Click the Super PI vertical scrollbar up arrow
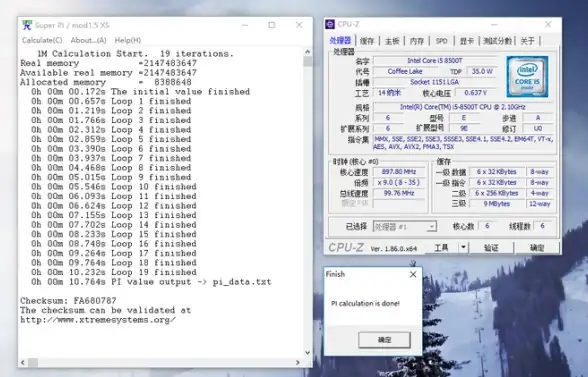Screen dimensions: 588x377 click(308, 52)
